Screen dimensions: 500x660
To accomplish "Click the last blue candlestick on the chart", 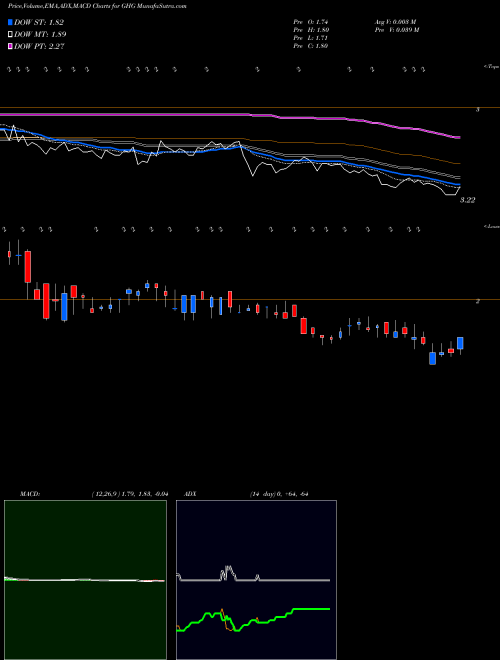I will click(x=460, y=343).
